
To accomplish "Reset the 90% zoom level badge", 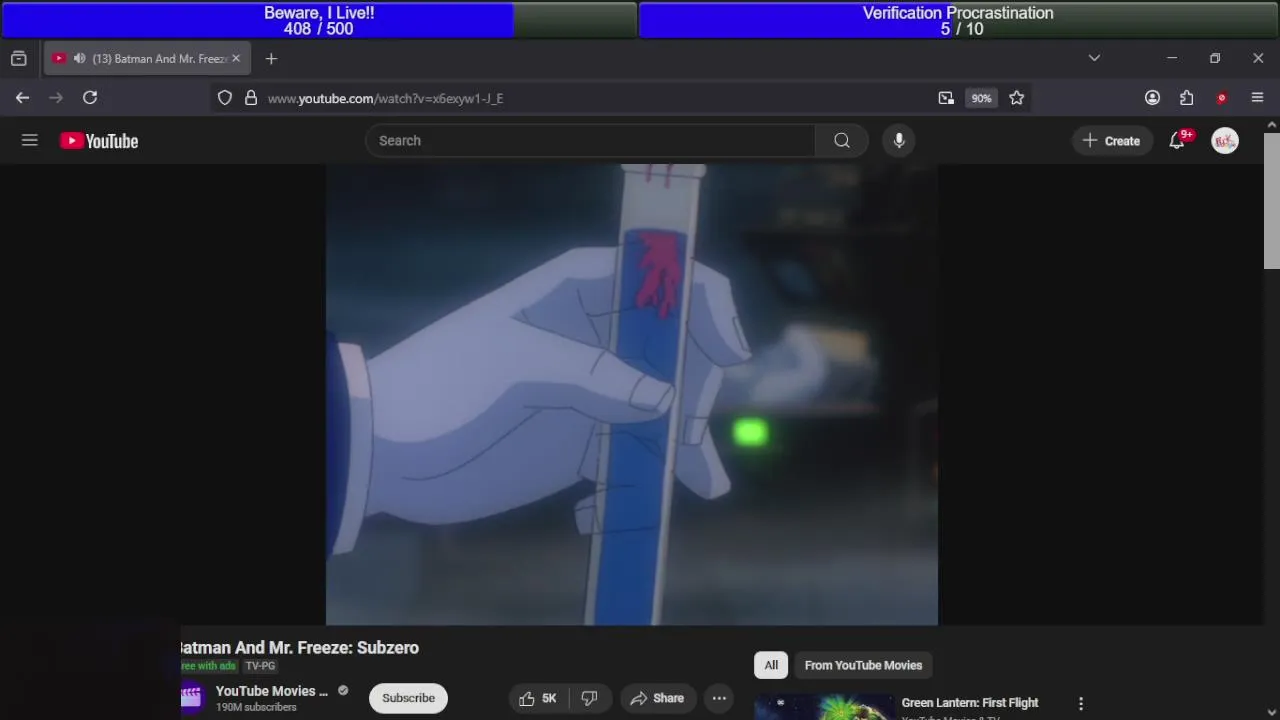I will click(x=981, y=98).
